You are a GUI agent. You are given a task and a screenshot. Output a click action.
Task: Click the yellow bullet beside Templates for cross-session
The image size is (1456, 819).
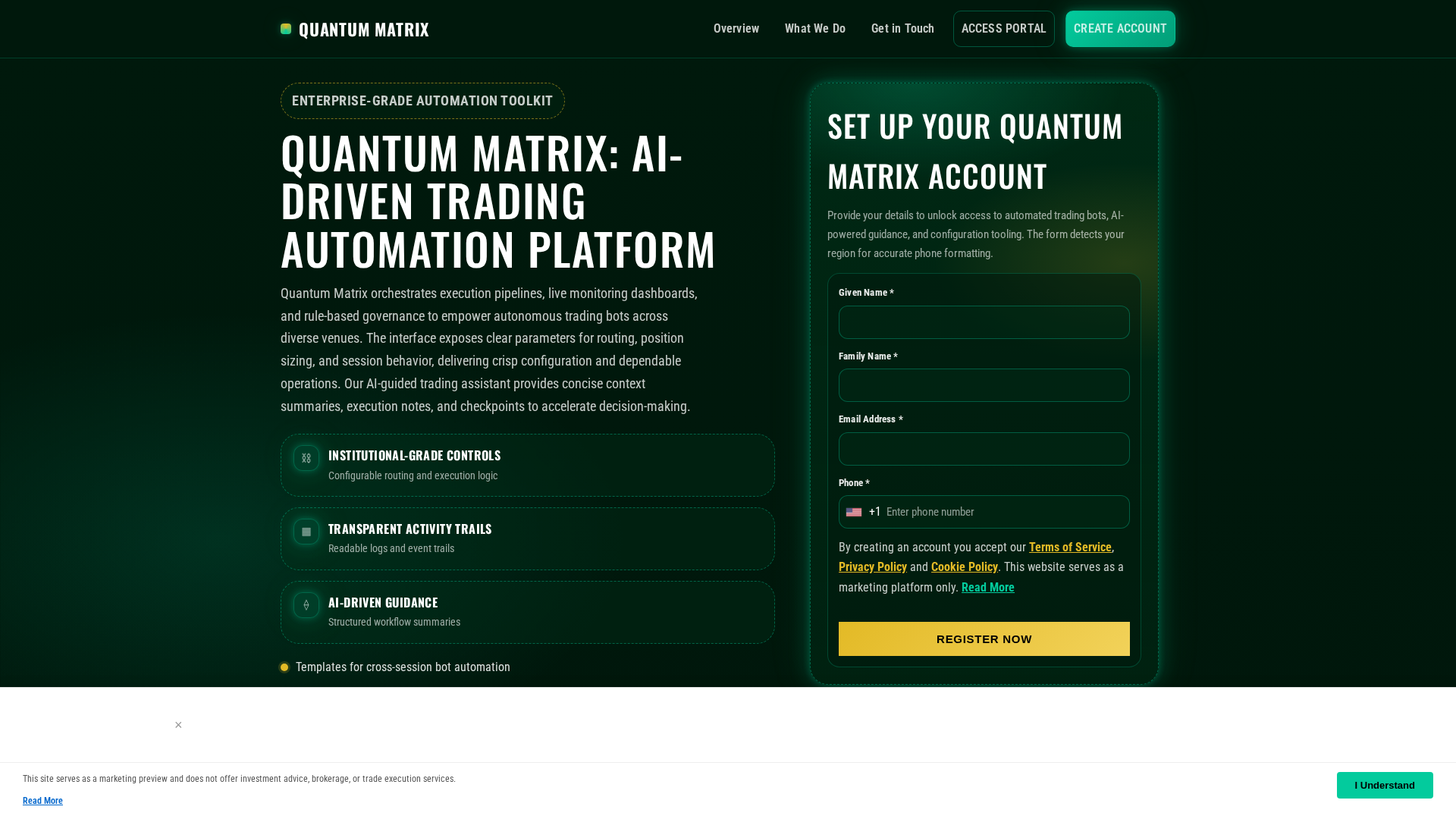tap(284, 667)
